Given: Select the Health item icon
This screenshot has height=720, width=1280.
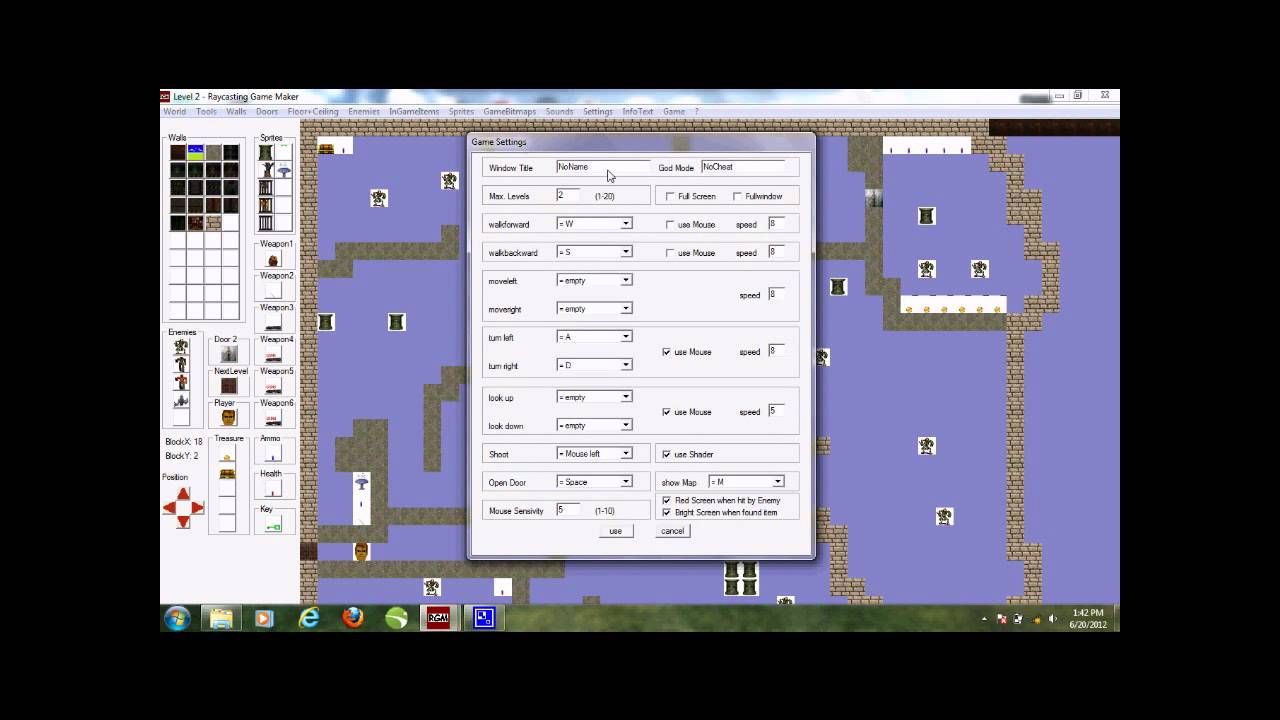Looking at the screenshot, I should coord(273,488).
